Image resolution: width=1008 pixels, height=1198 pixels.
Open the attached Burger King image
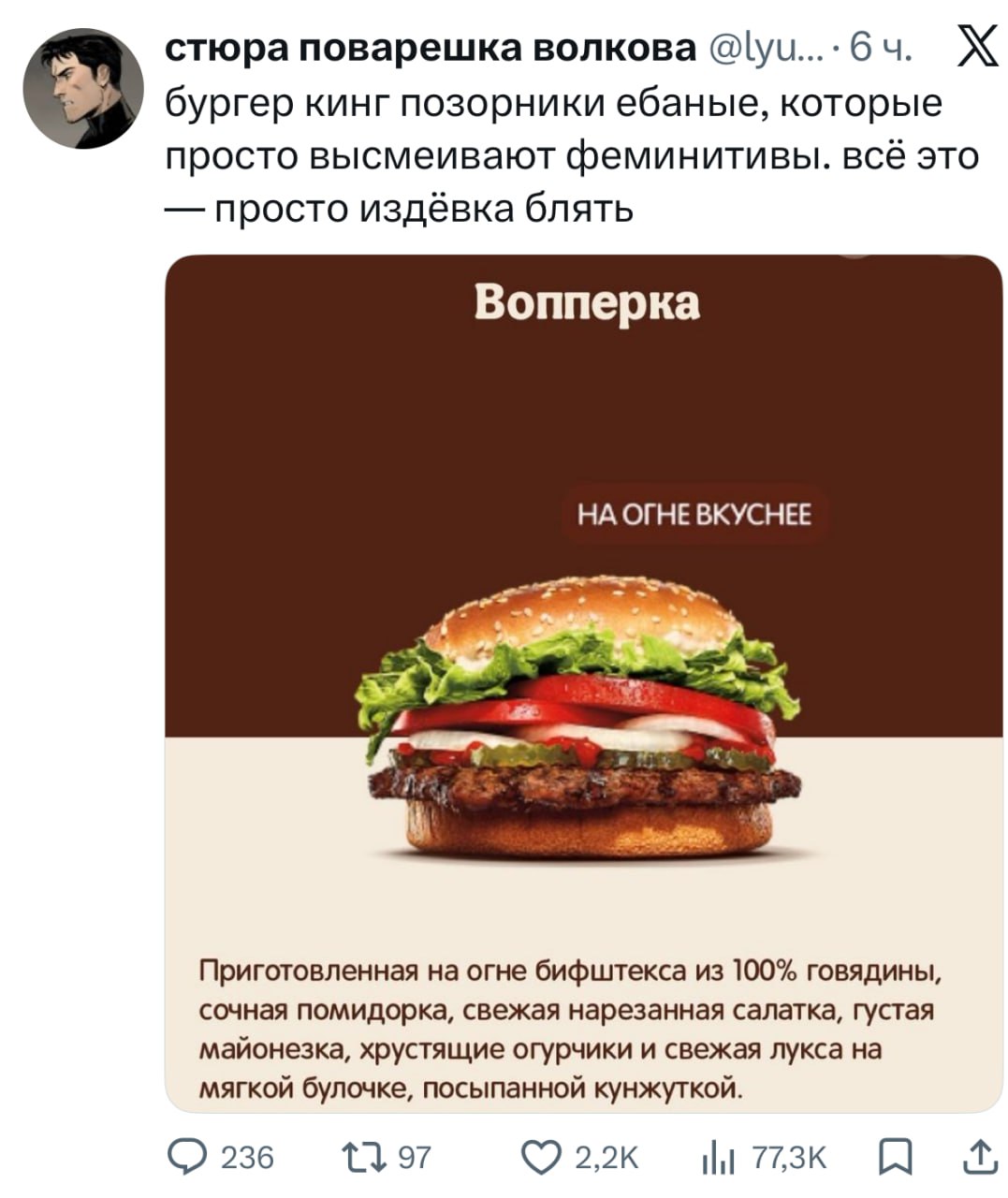click(584, 683)
